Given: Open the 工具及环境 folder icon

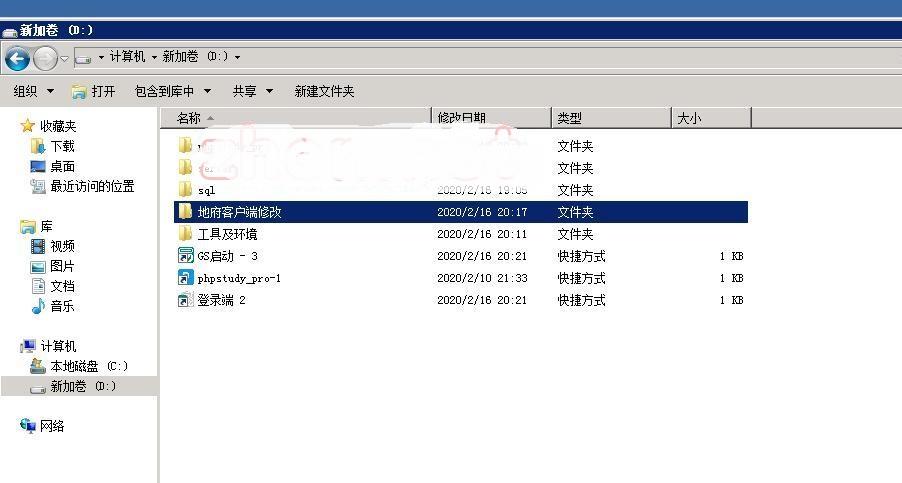Looking at the screenshot, I should tap(185, 234).
